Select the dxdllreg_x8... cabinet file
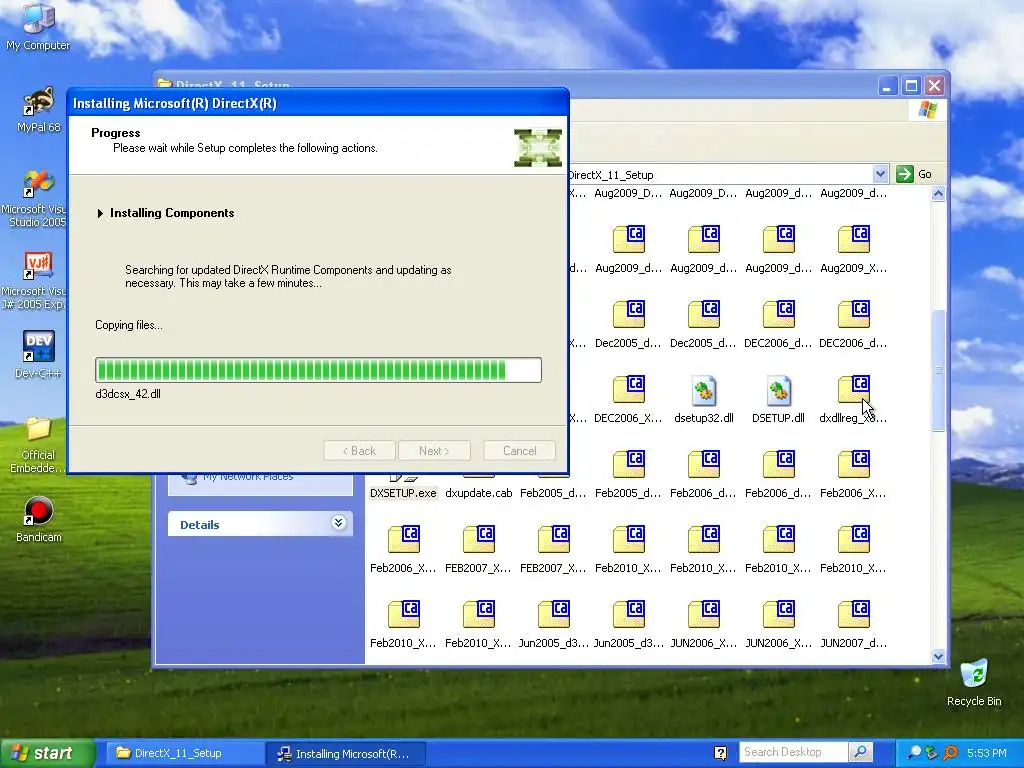Viewport: 1024px width, 768px height. click(x=853, y=400)
